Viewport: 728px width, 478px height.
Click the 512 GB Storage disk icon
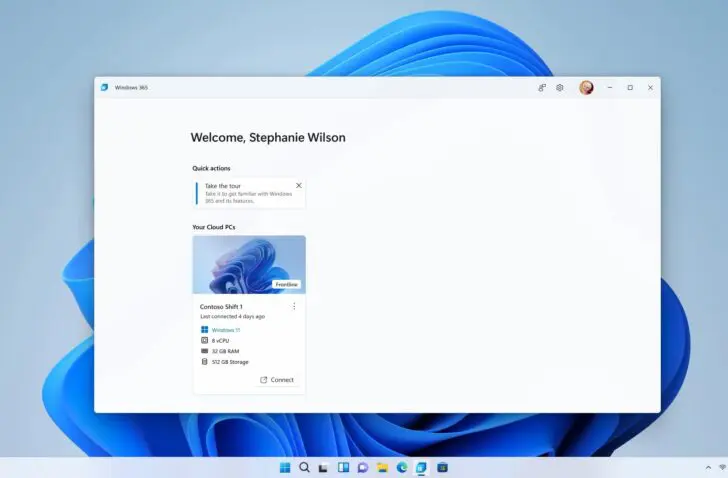coord(204,362)
